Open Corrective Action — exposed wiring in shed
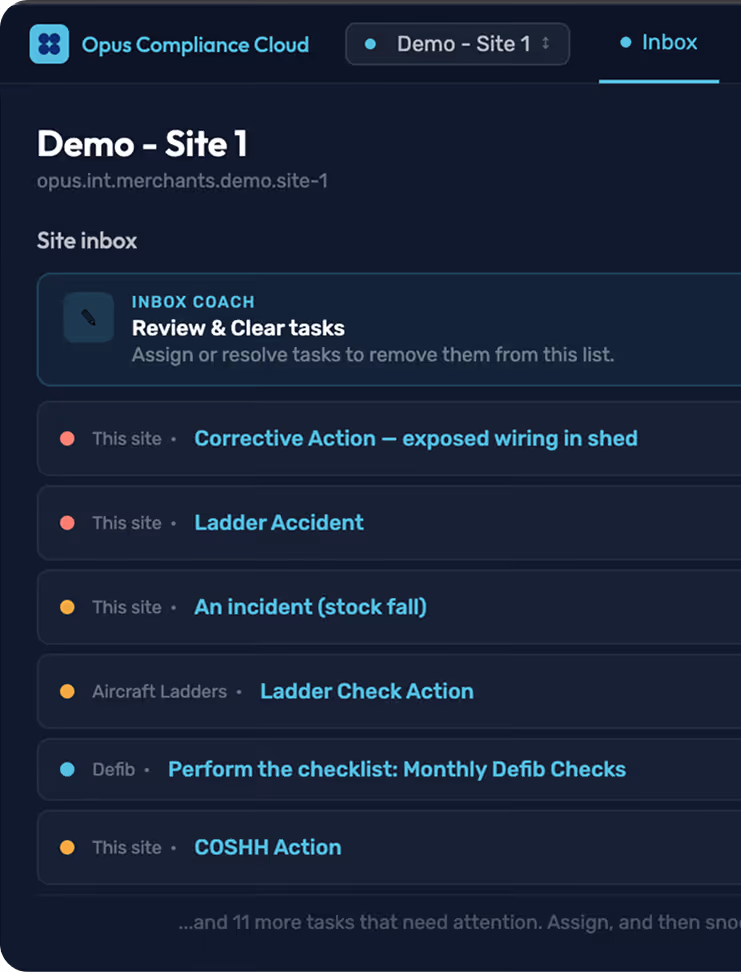 pyautogui.click(x=416, y=438)
